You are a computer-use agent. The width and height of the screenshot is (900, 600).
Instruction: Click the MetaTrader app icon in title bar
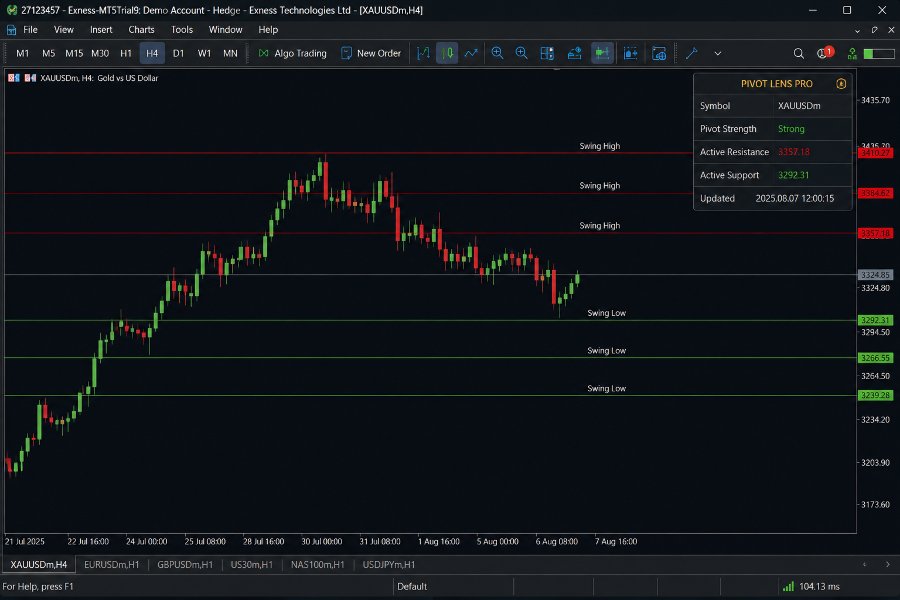pyautogui.click(x=11, y=10)
